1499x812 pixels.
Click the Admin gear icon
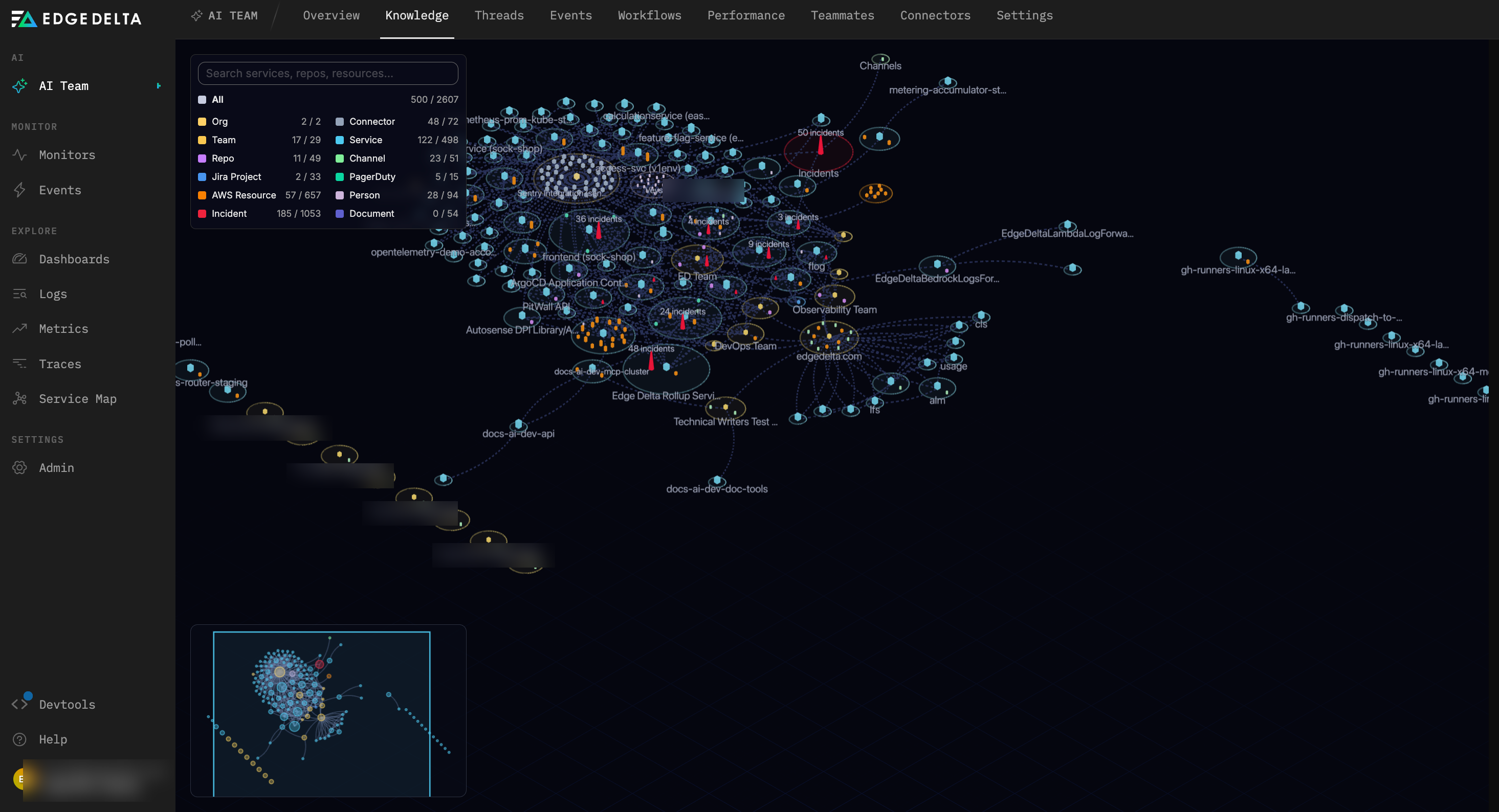(20, 468)
